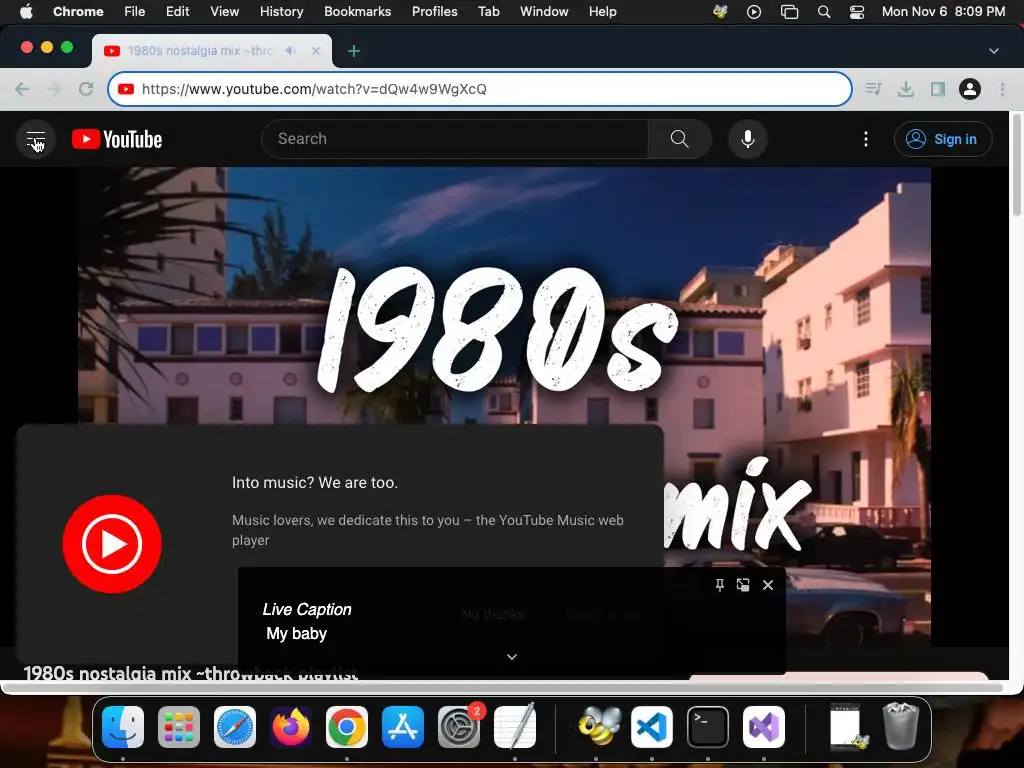Move Live Caption back to tab
The height and width of the screenshot is (768, 1024).
tap(743, 585)
